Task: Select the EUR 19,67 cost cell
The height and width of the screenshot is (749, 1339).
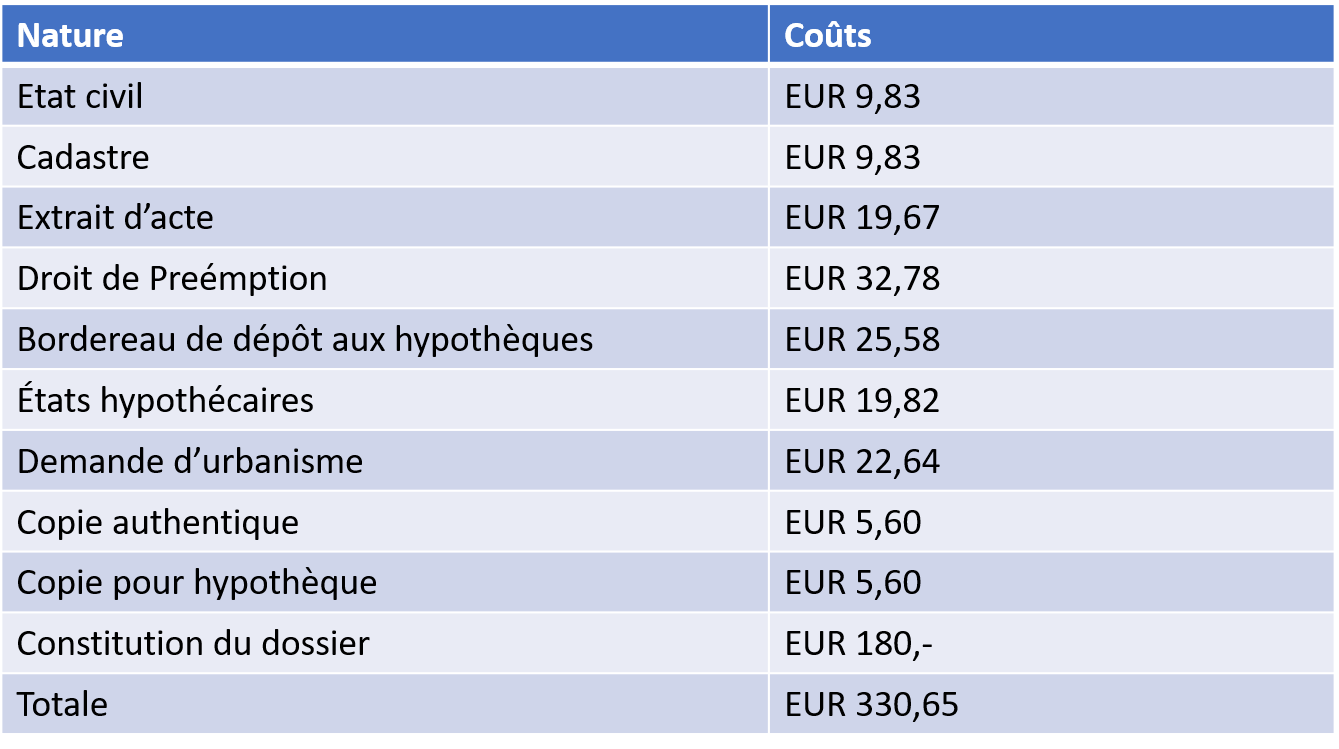Action: (1052, 217)
